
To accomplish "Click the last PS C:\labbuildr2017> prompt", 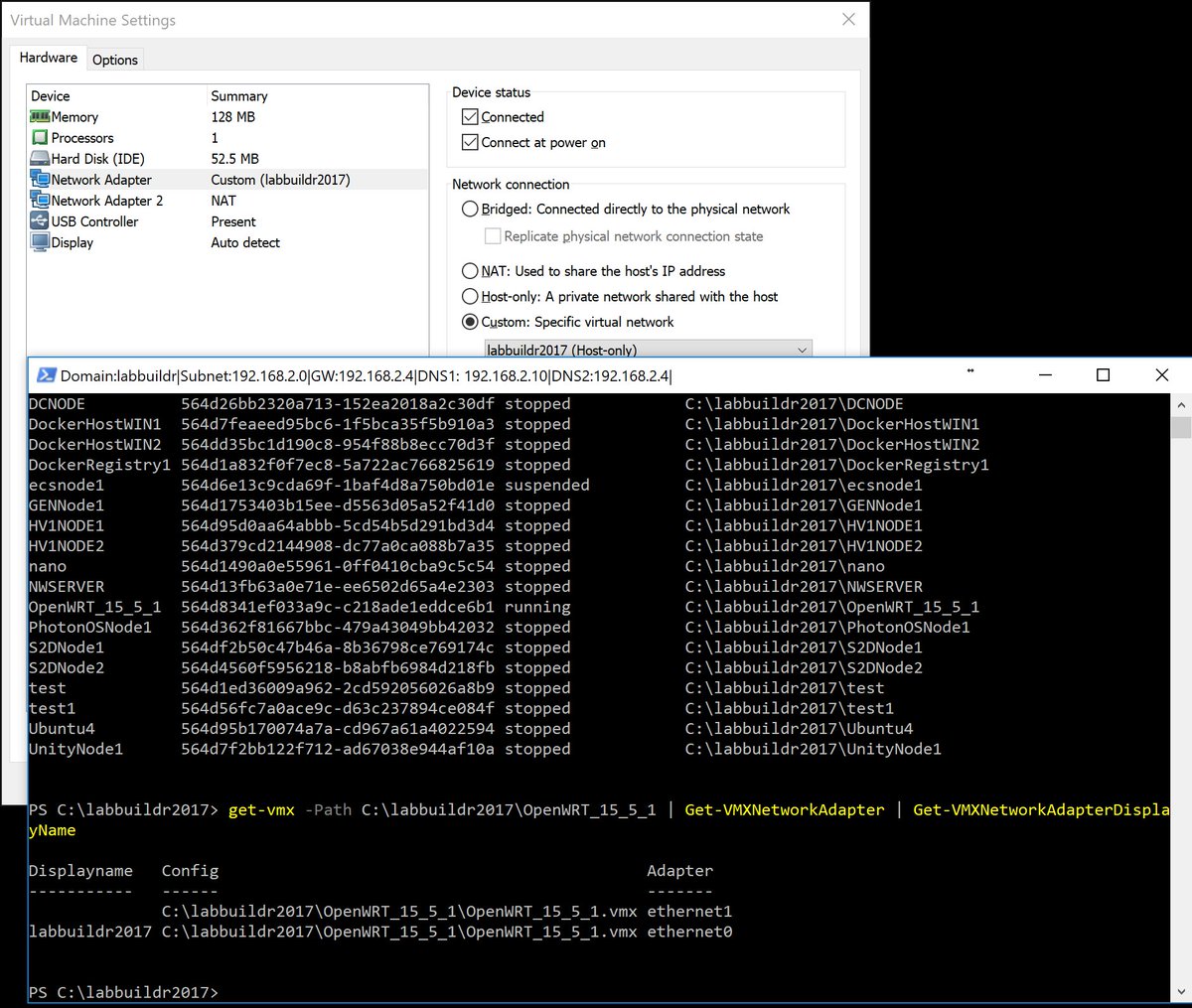I will 123,992.
